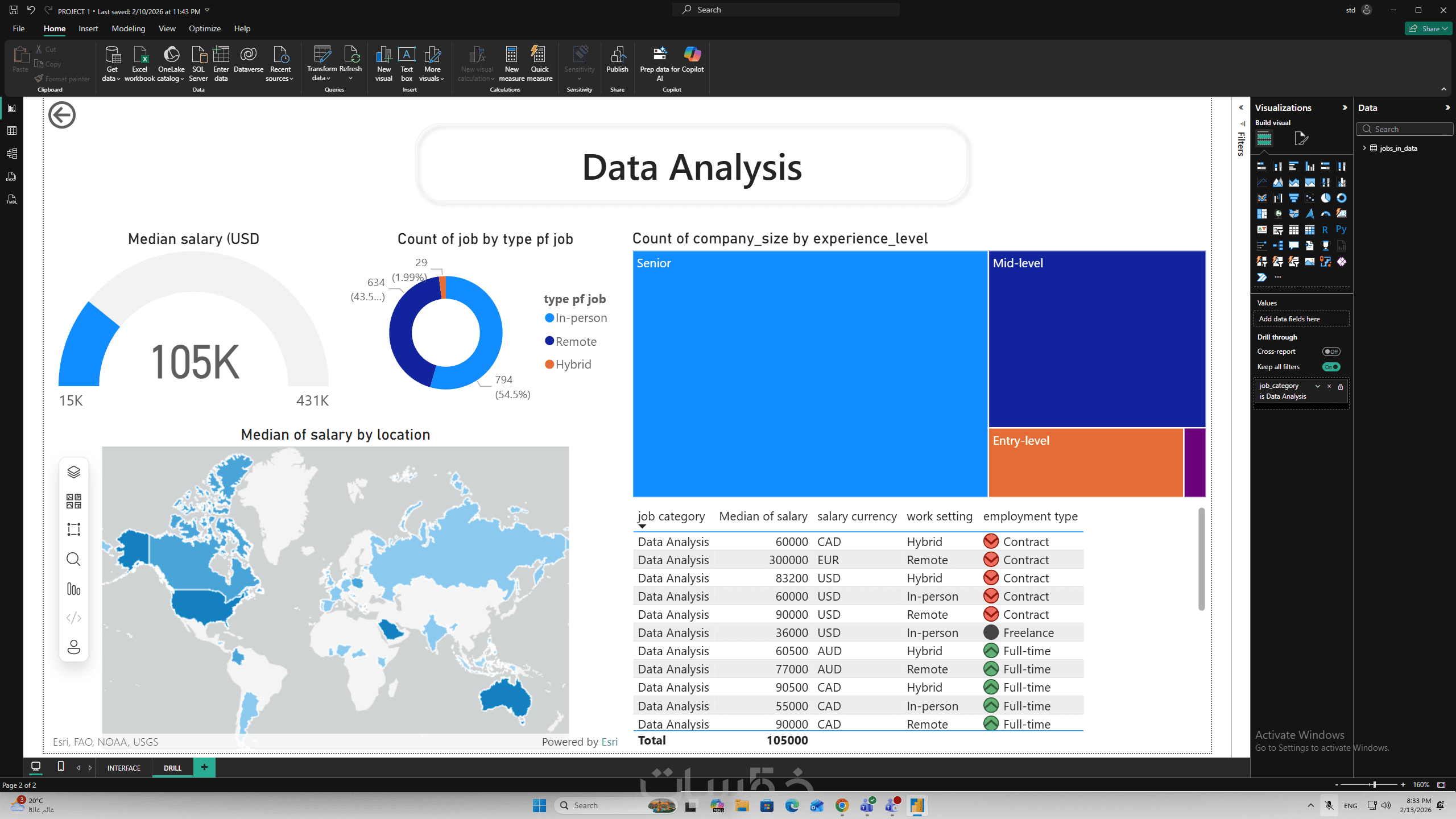Viewport: 1456px width, 819px height.
Task: Expand the jobs_in_data table
Action: click(1364, 148)
